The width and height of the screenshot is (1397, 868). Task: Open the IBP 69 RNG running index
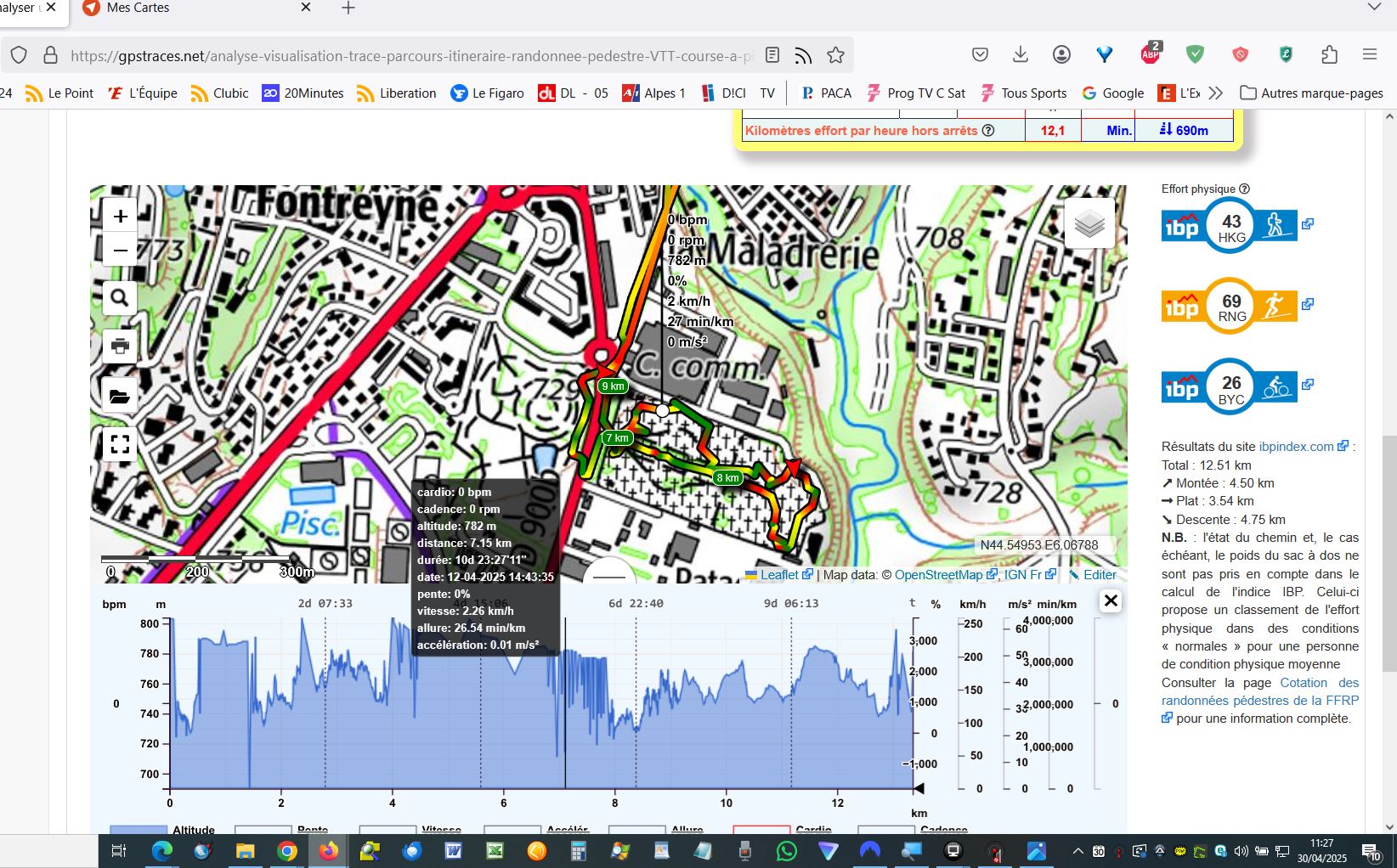click(1230, 306)
